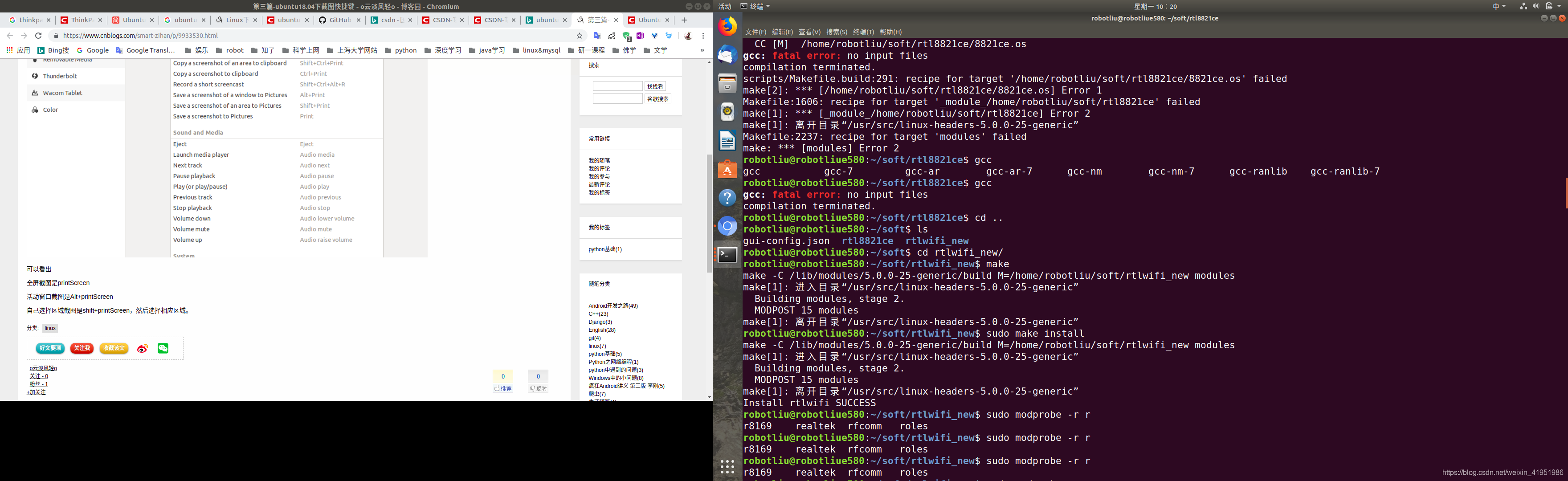
Task: Show applications grid in dock
Action: point(727,466)
